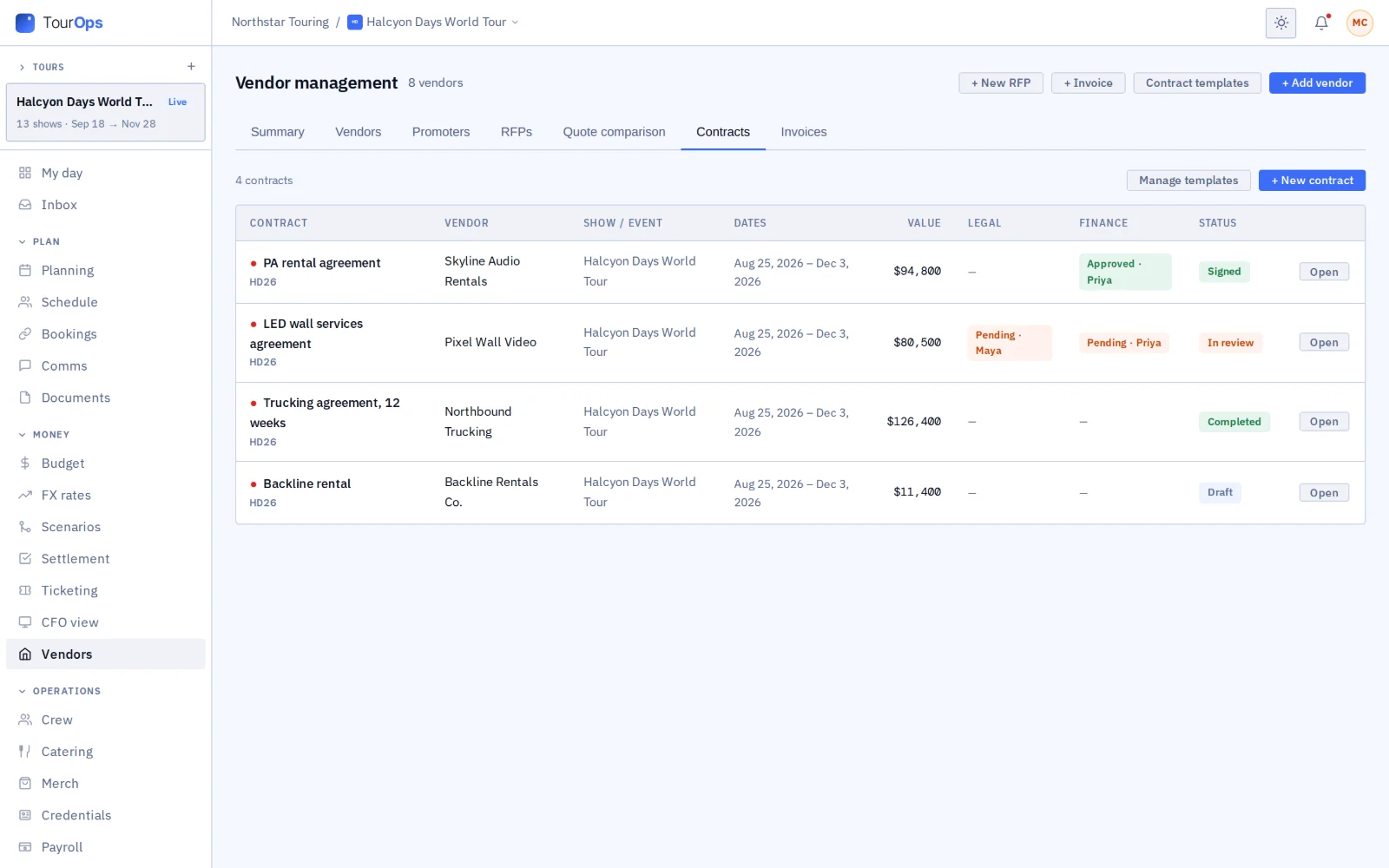
Task: Open Payroll from the sidebar
Action: pyautogui.click(x=106, y=847)
